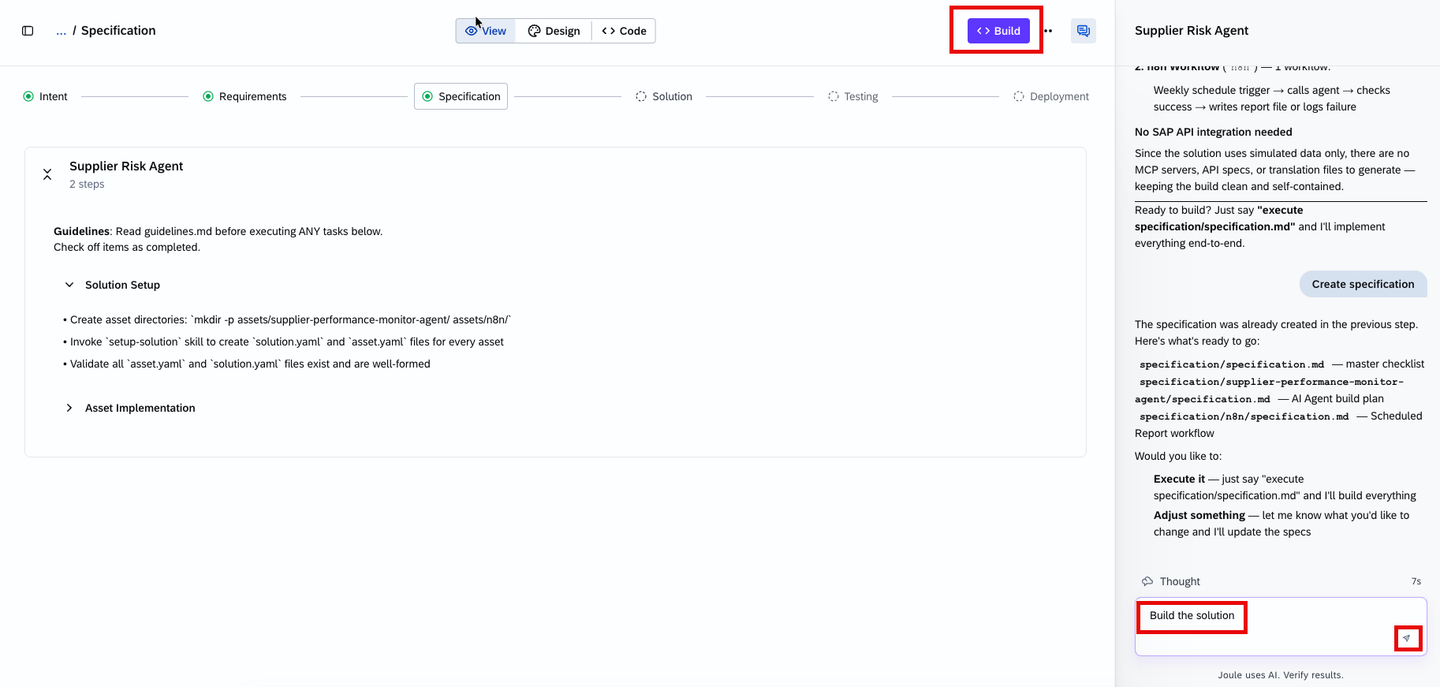Send the chat message
The width and height of the screenshot is (1440, 687).
1407,638
